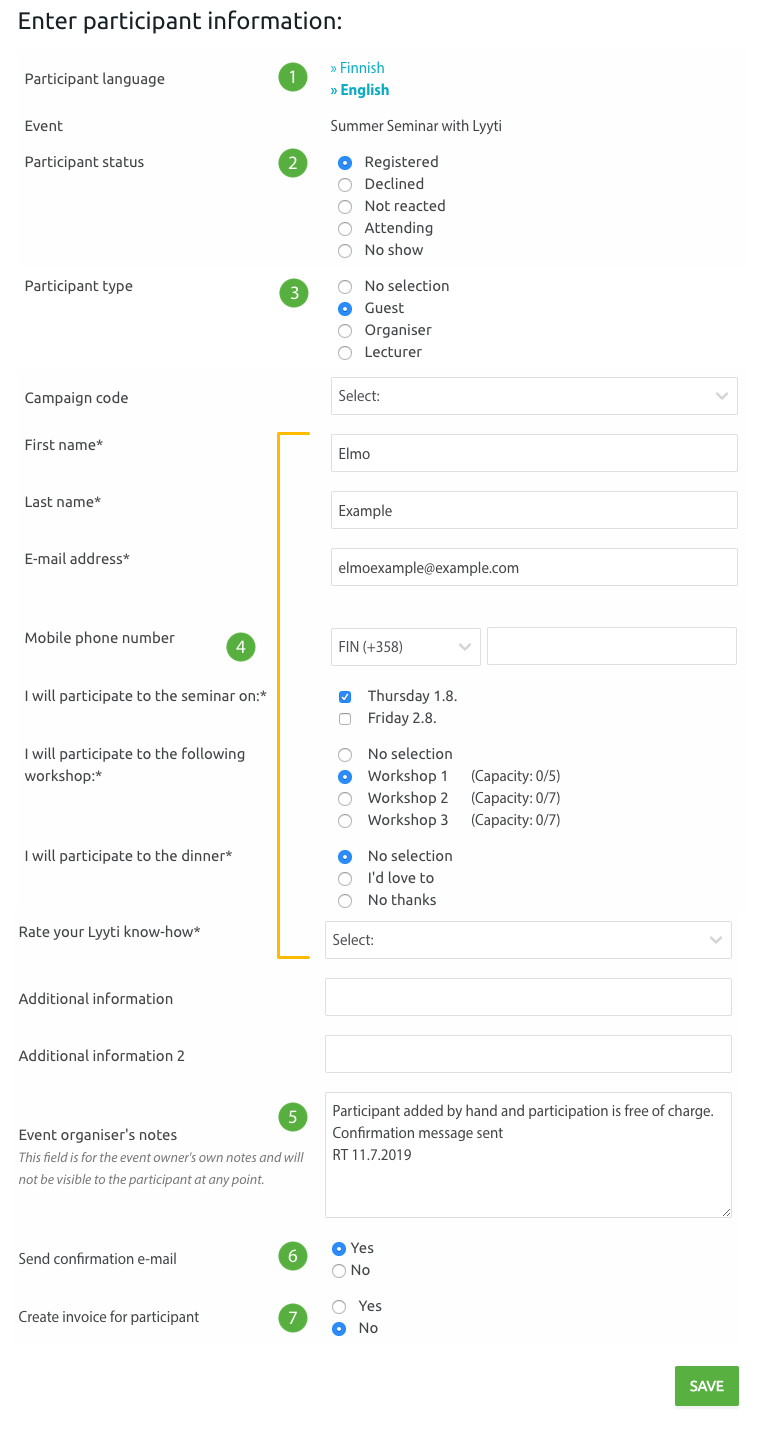Open the Rate your Lyyti know-how dropdown
This screenshot has height=1435, width=780.
pos(528,940)
